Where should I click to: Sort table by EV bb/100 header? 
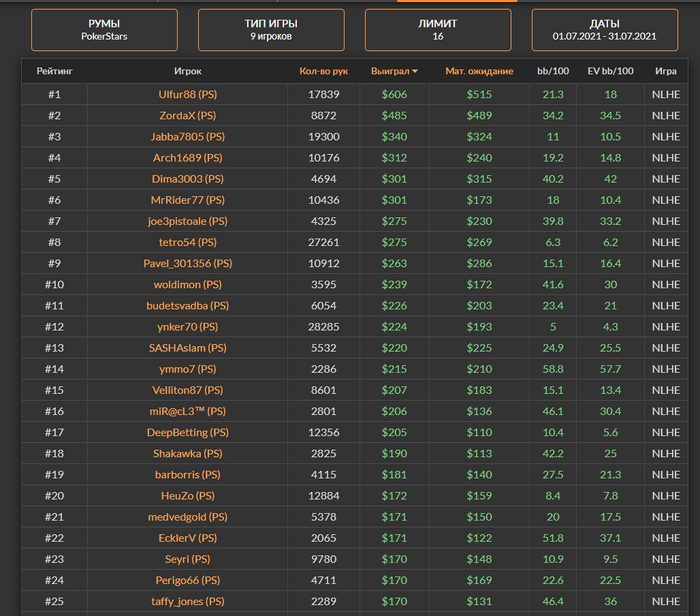[x=610, y=72]
